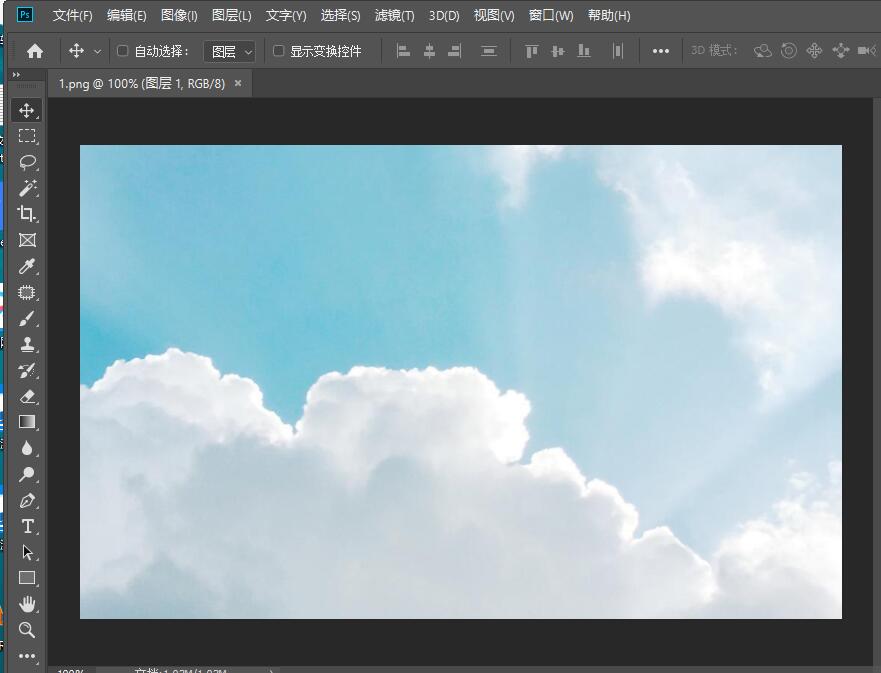
Task: Select the History Brush tool
Action: pos(26,371)
